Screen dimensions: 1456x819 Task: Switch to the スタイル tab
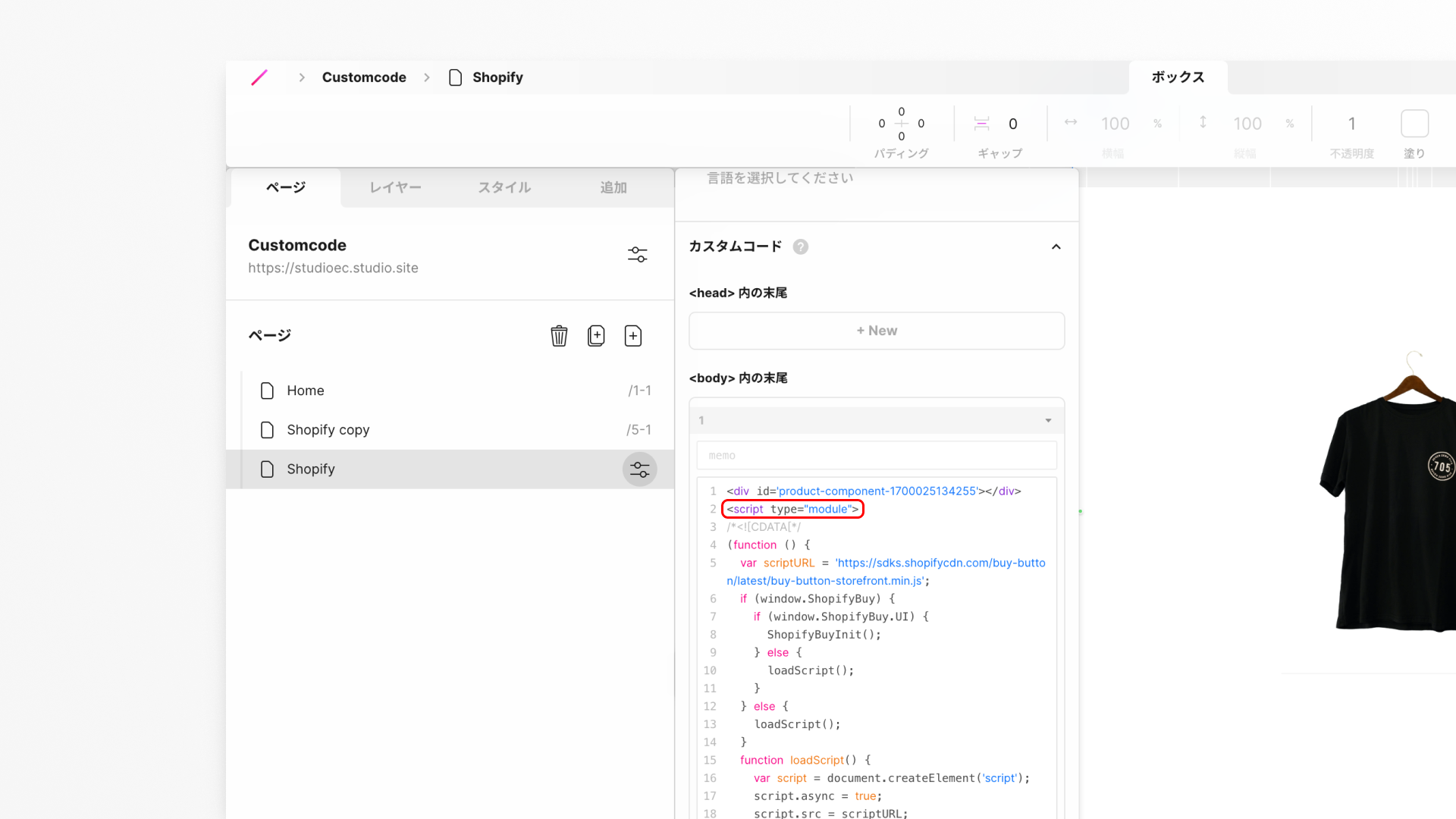[504, 187]
